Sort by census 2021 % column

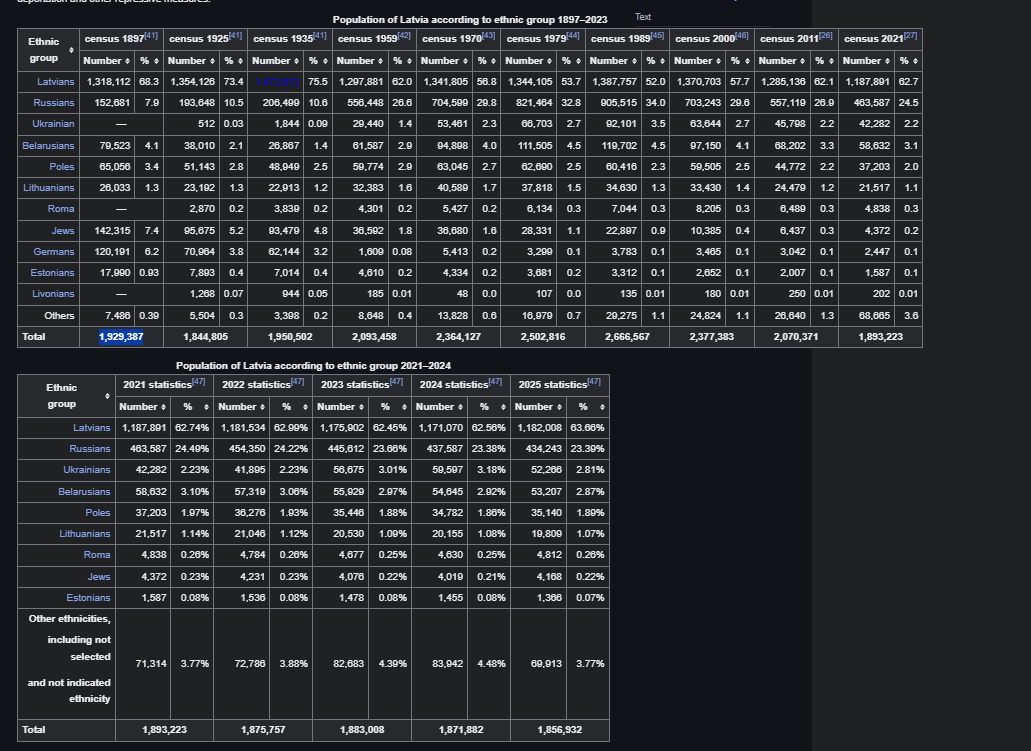click(x=908, y=61)
